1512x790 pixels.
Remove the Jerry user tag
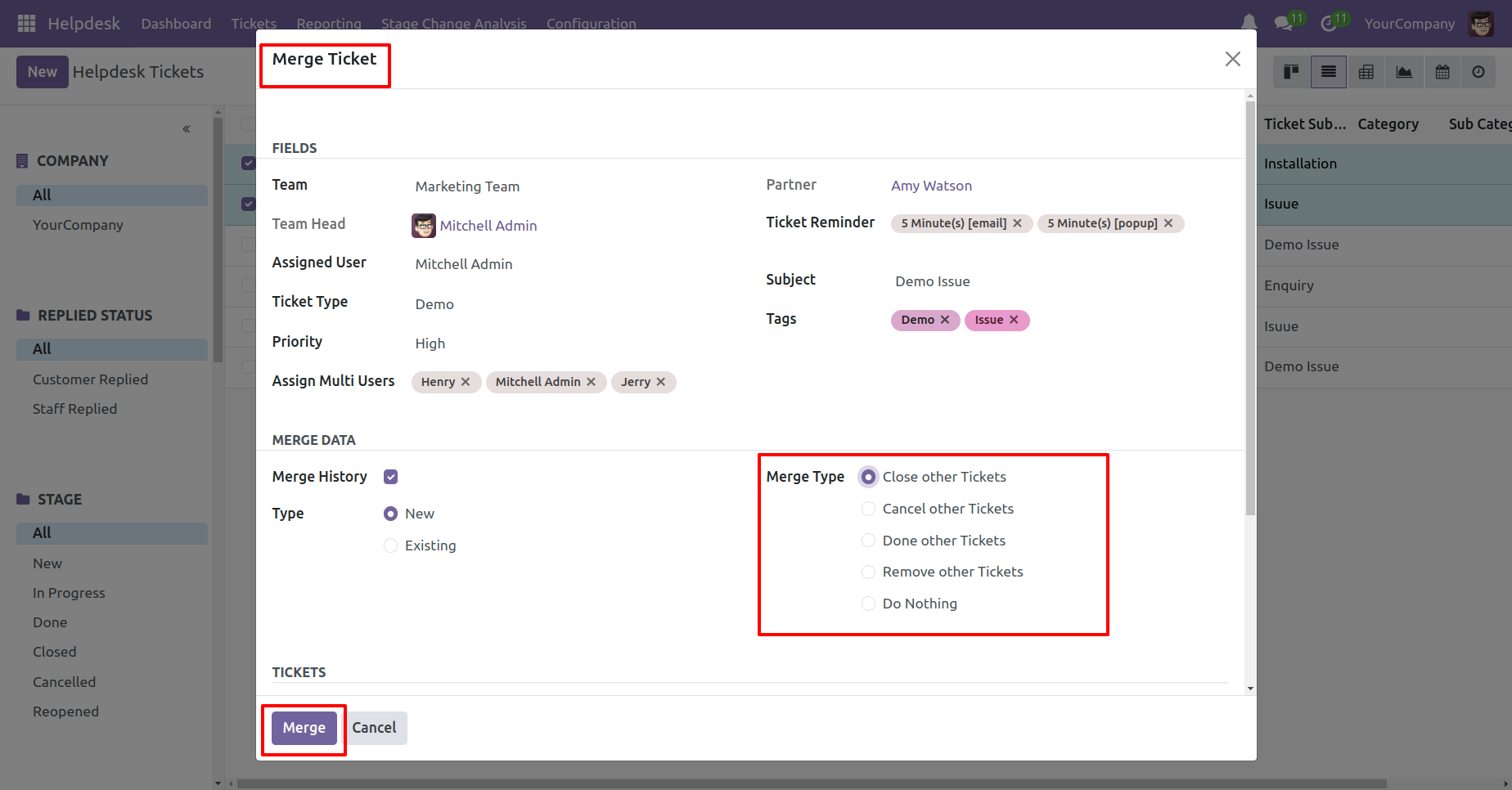click(661, 382)
